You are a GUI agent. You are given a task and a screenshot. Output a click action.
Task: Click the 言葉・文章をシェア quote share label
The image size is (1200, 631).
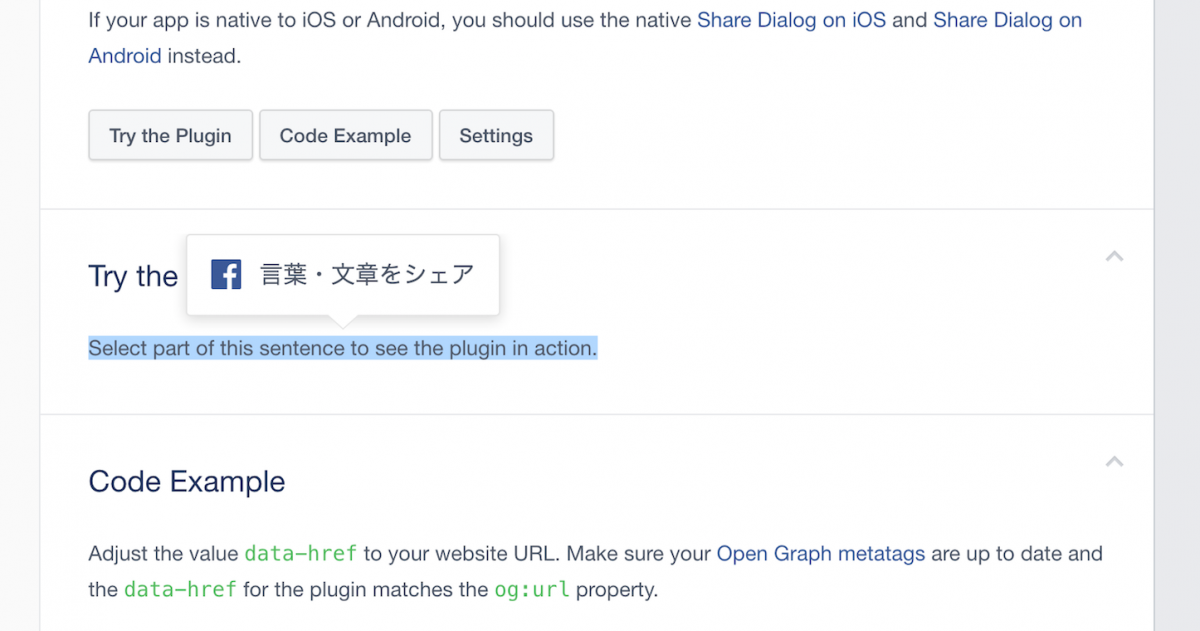[x=367, y=274]
